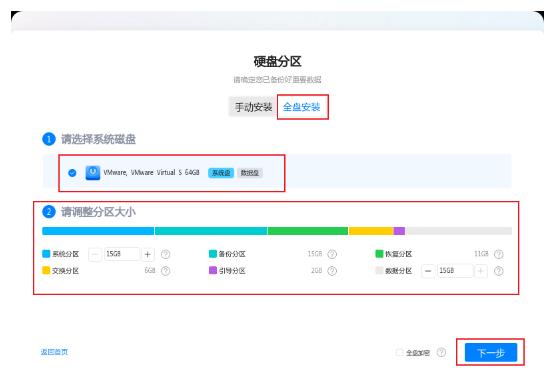Click the blue VMware disk drive icon
Screen dimensions: 552x373
pos(93,173)
